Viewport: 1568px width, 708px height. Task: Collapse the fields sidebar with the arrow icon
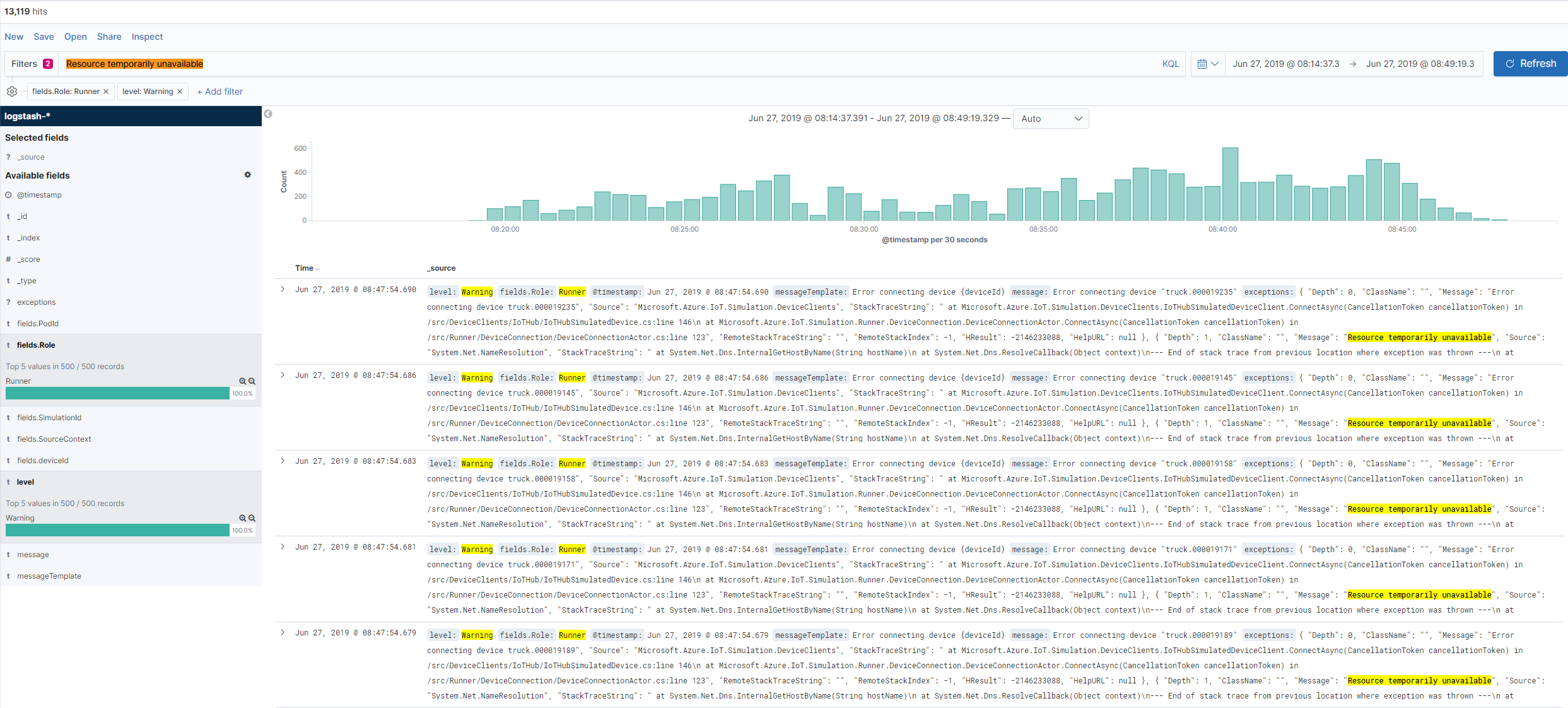point(268,114)
